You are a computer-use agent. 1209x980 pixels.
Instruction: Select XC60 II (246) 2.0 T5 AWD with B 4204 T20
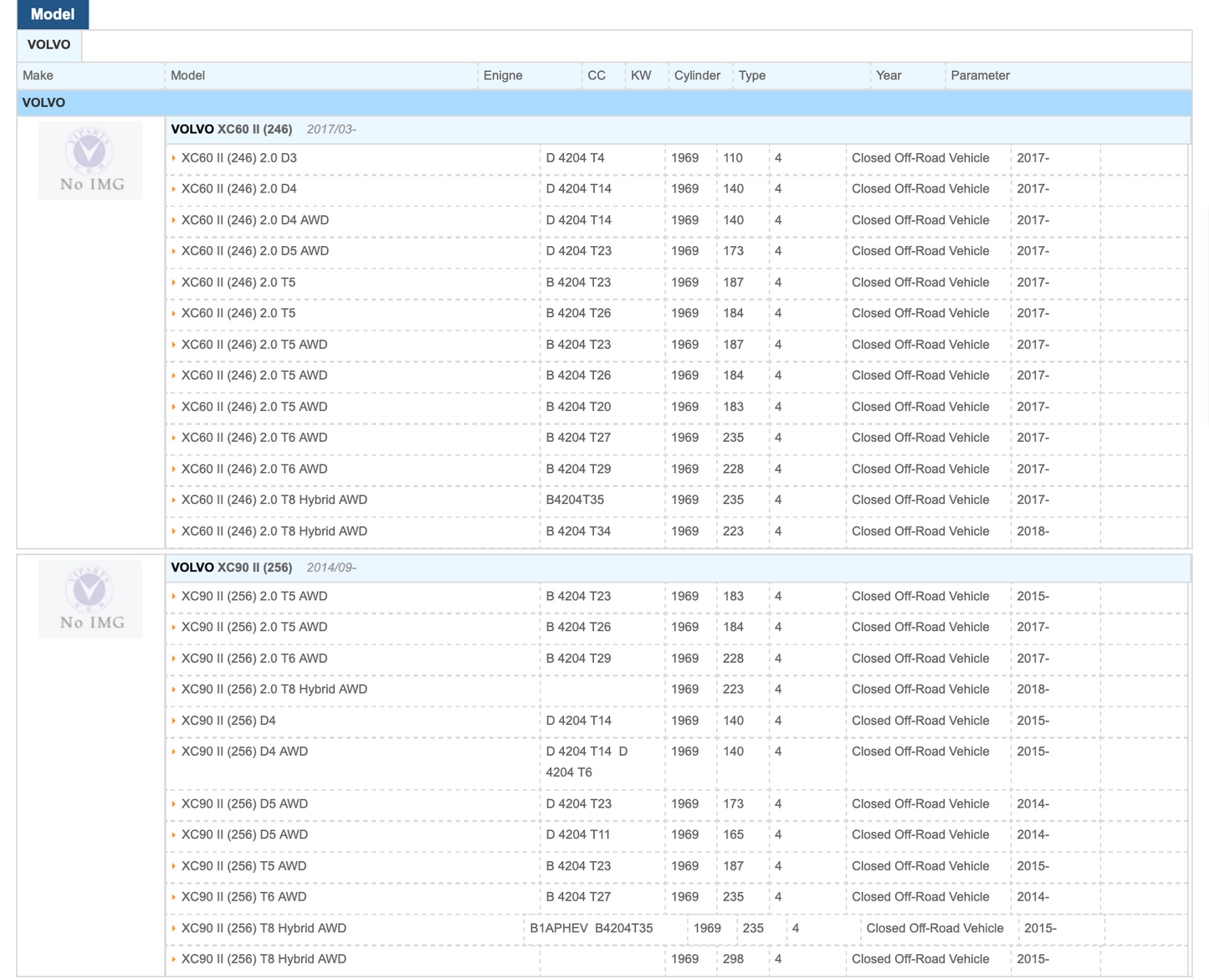click(677, 407)
